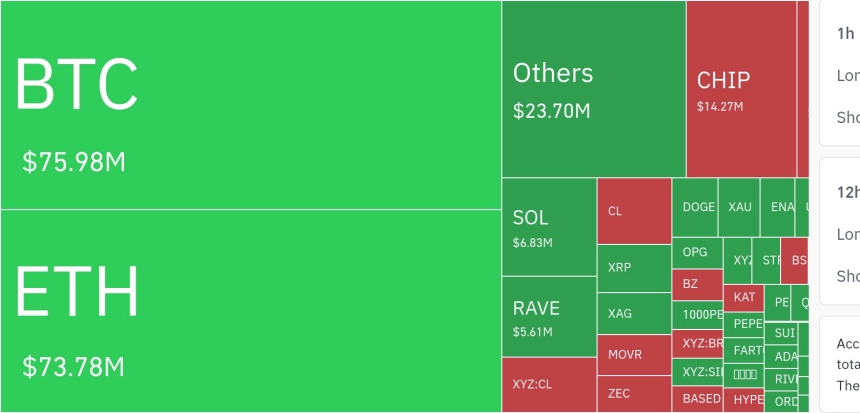The width and height of the screenshot is (860, 413).
Task: Open the Others $23.70M block
Action: 594,90
